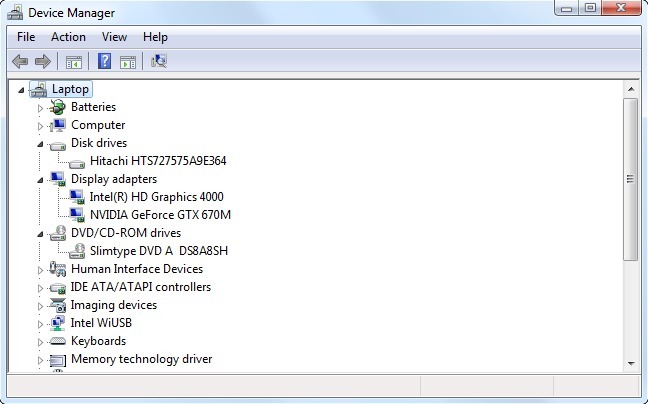Expand the Intel WiUSB category
The image size is (648, 404).
[x=40, y=324]
